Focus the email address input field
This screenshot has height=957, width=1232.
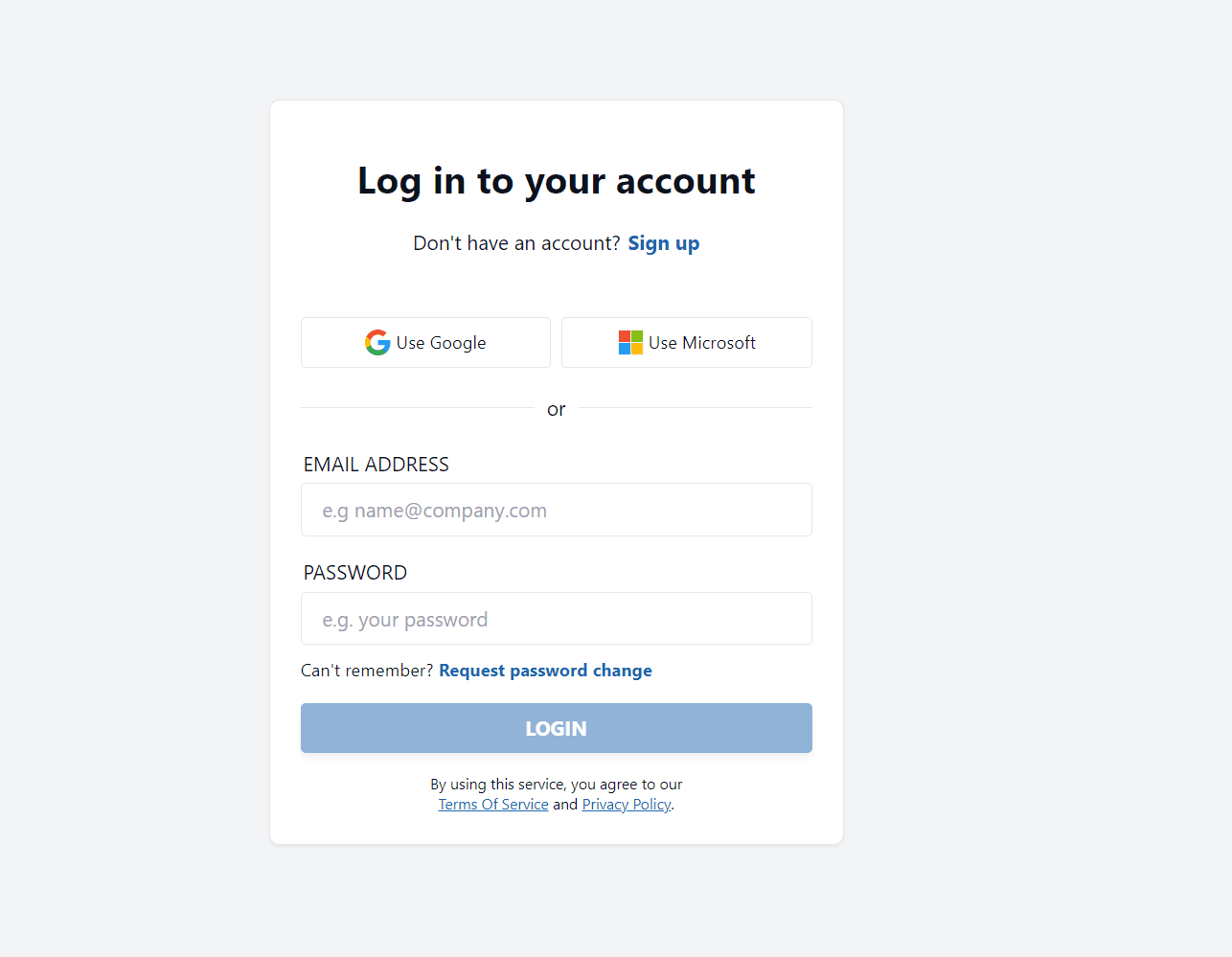pyautogui.click(x=556, y=510)
